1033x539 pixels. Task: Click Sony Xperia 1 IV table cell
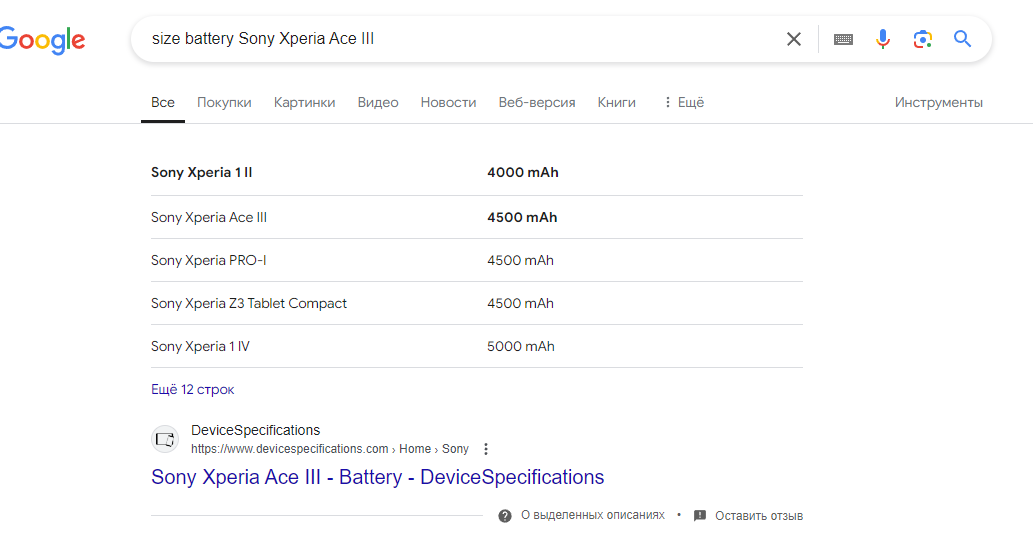pyautogui.click(x=200, y=347)
